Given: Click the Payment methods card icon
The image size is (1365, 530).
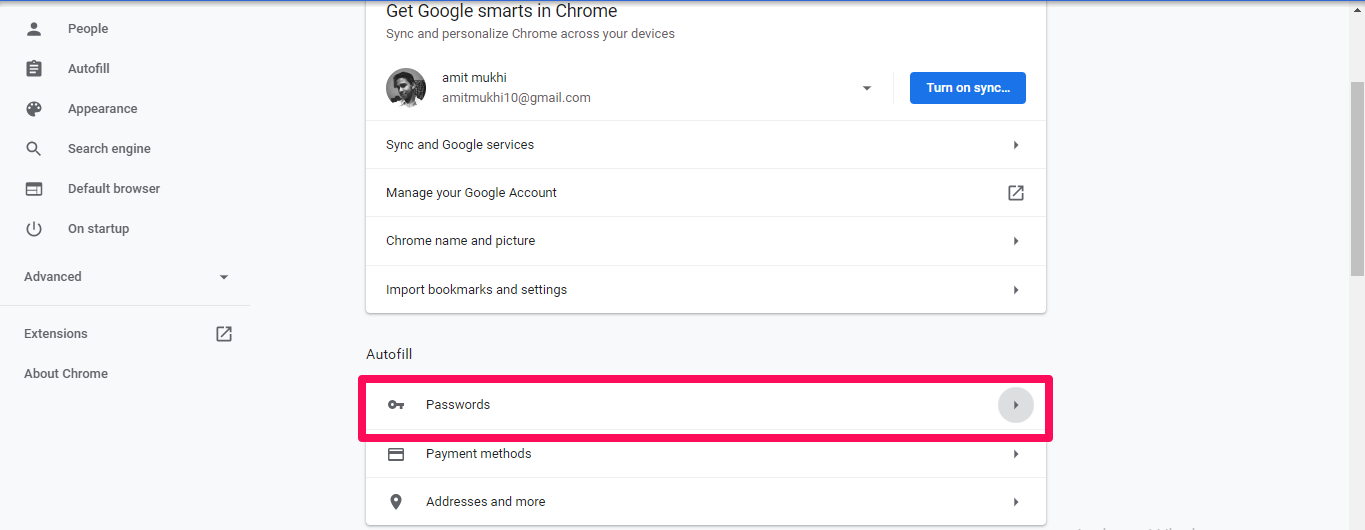Looking at the screenshot, I should [x=396, y=454].
